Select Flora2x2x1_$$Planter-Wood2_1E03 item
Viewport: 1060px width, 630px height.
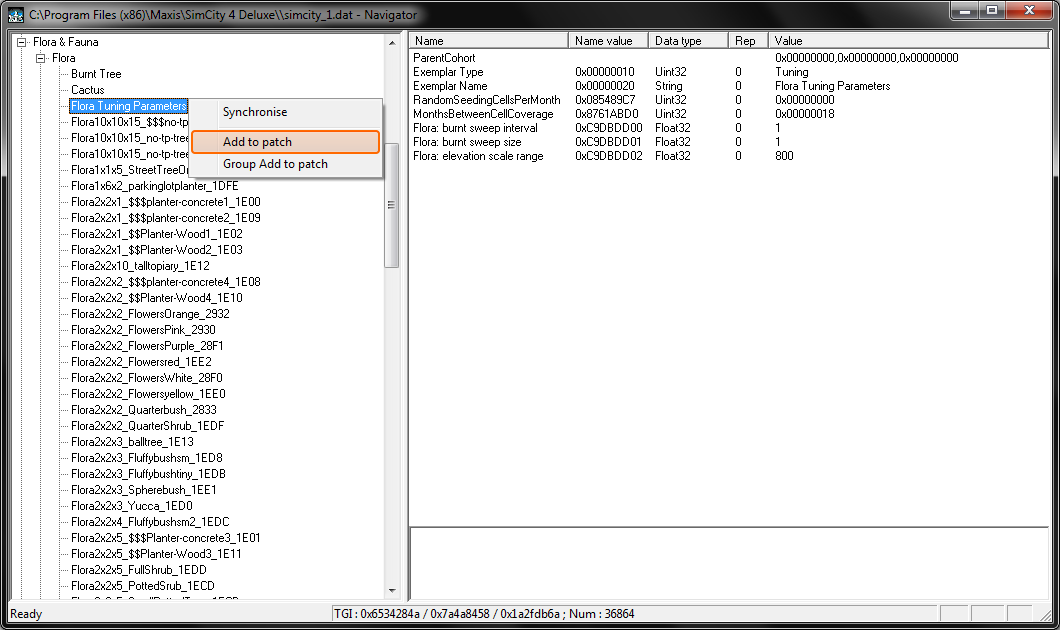157,250
